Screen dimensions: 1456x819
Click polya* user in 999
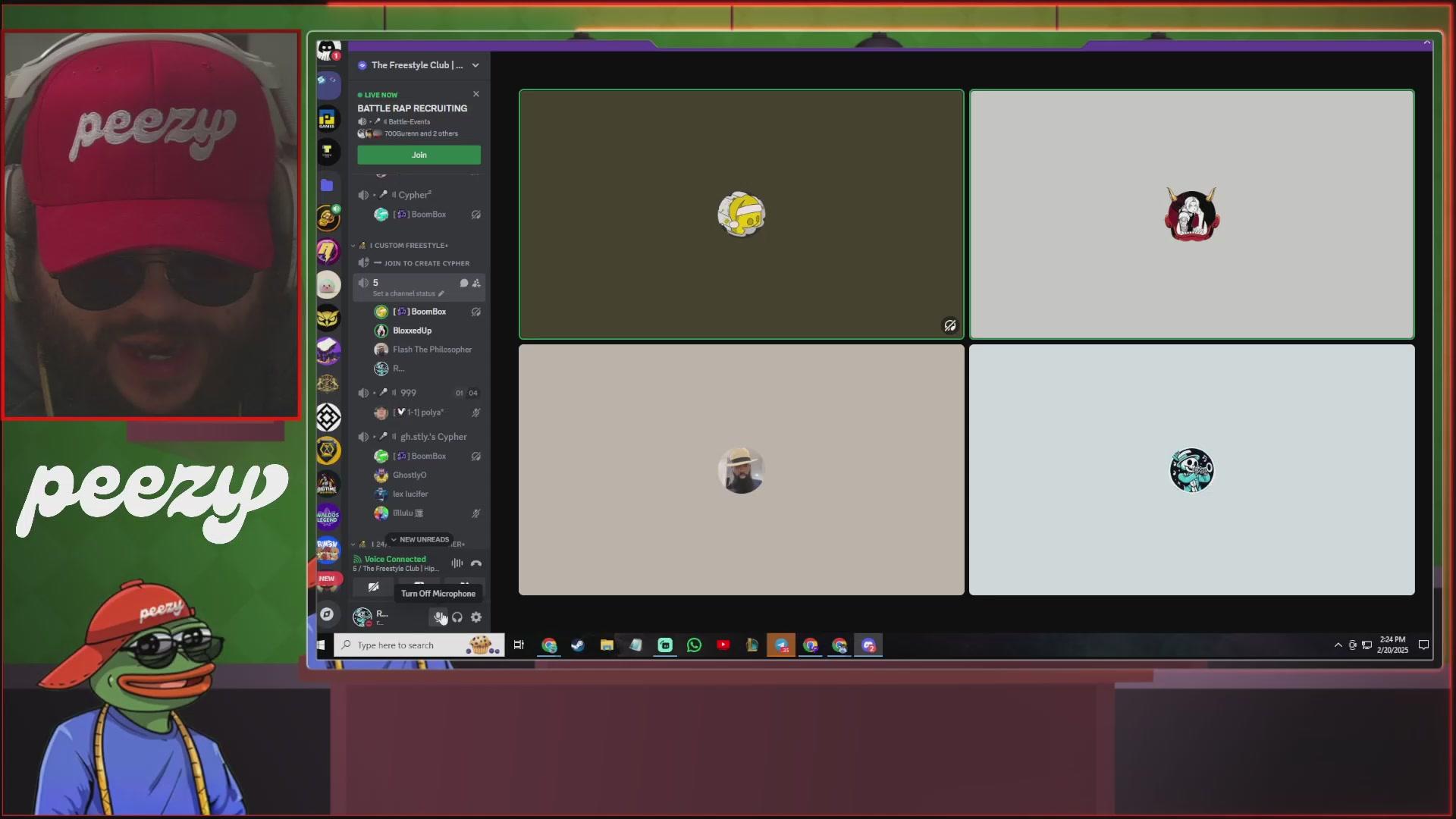pyautogui.click(x=419, y=413)
